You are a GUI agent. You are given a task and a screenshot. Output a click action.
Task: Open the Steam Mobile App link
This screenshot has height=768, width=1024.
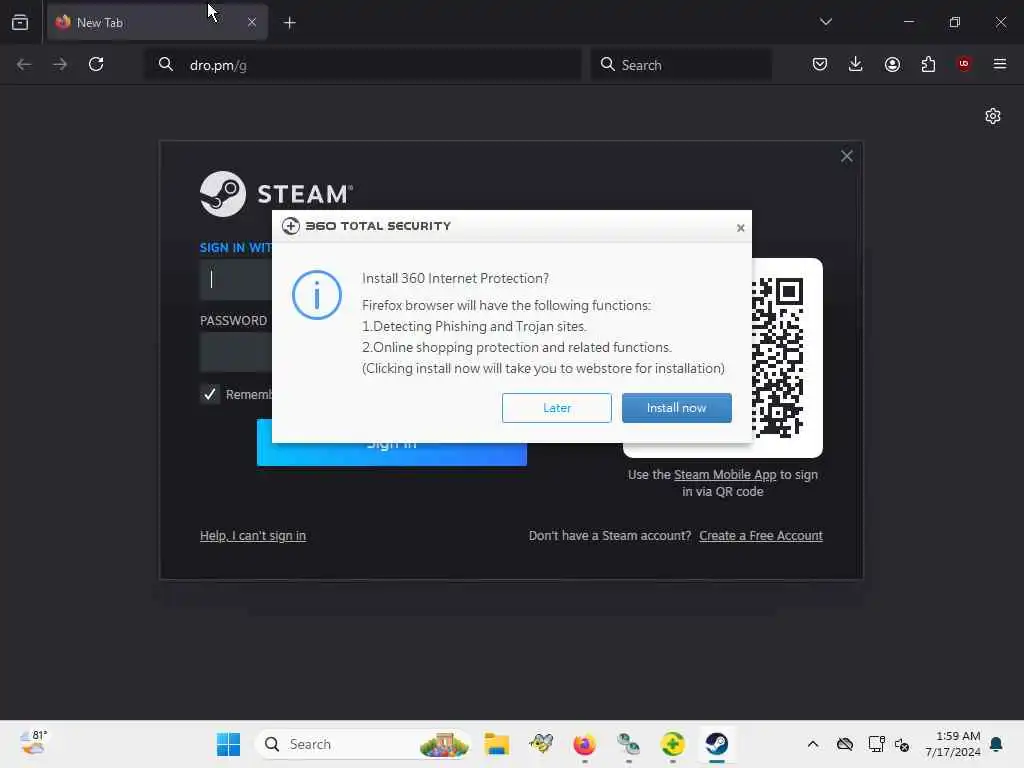tap(725, 475)
